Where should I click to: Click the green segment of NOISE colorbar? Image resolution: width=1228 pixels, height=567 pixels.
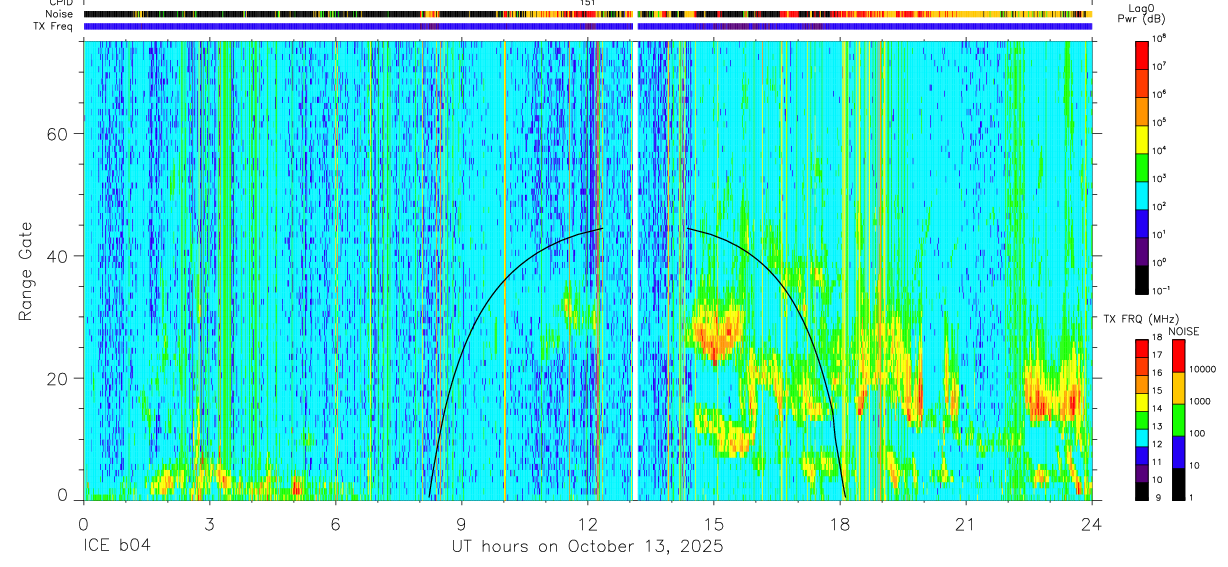[1178, 419]
